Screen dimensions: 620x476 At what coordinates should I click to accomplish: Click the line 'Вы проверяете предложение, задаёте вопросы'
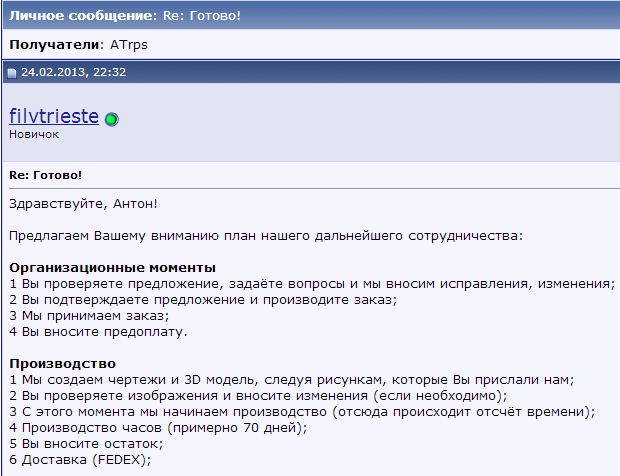[x=312, y=284]
